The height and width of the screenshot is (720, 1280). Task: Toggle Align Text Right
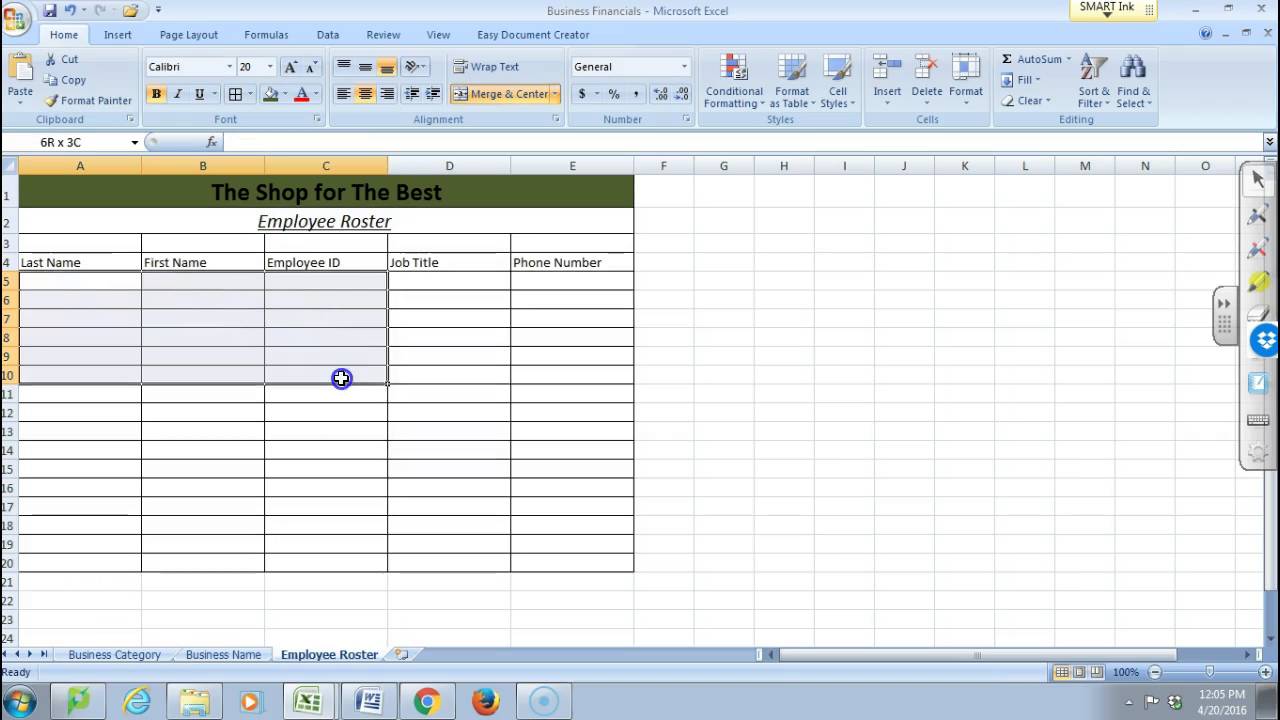[x=387, y=94]
